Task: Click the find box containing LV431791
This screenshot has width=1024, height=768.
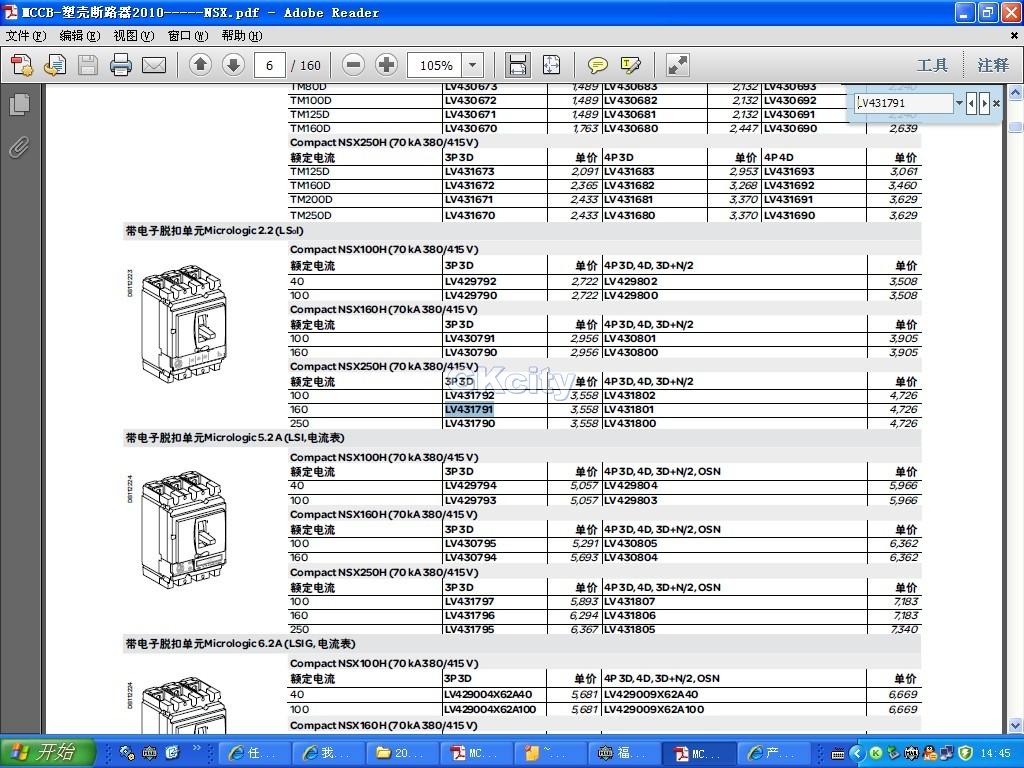Action: click(904, 103)
